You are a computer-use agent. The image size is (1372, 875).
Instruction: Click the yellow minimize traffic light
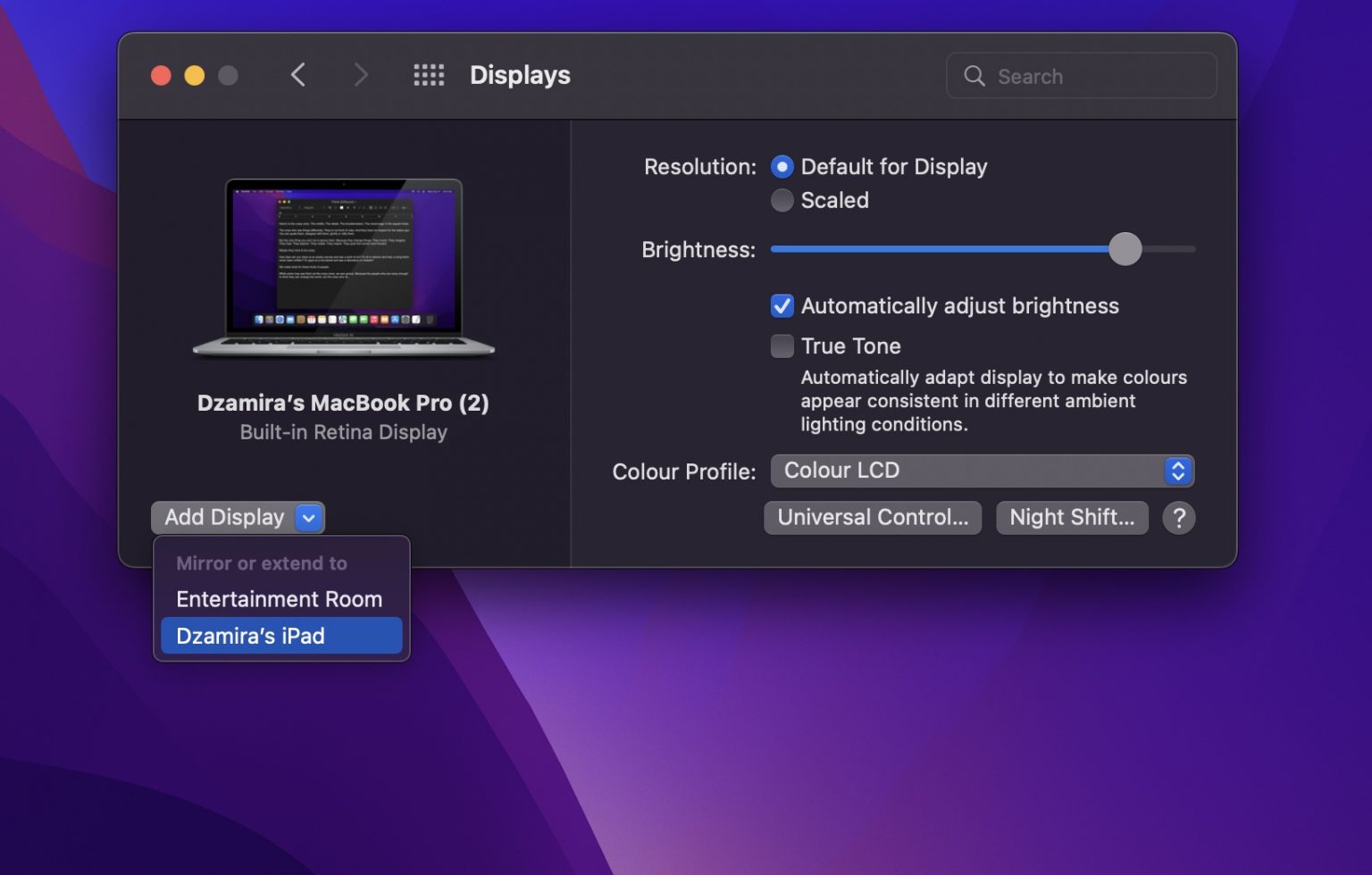(195, 75)
